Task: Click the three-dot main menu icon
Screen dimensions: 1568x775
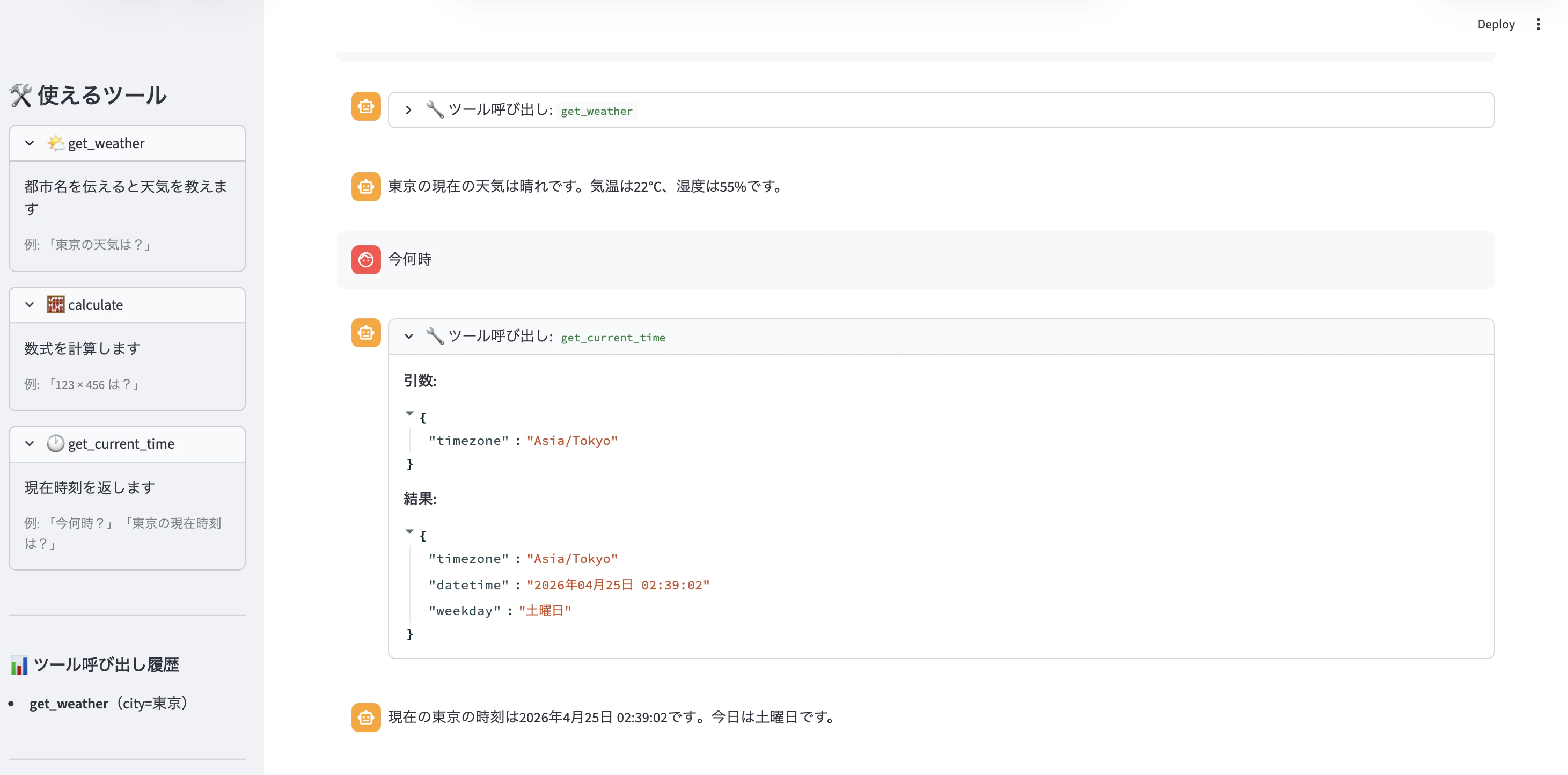Action: 1537,24
